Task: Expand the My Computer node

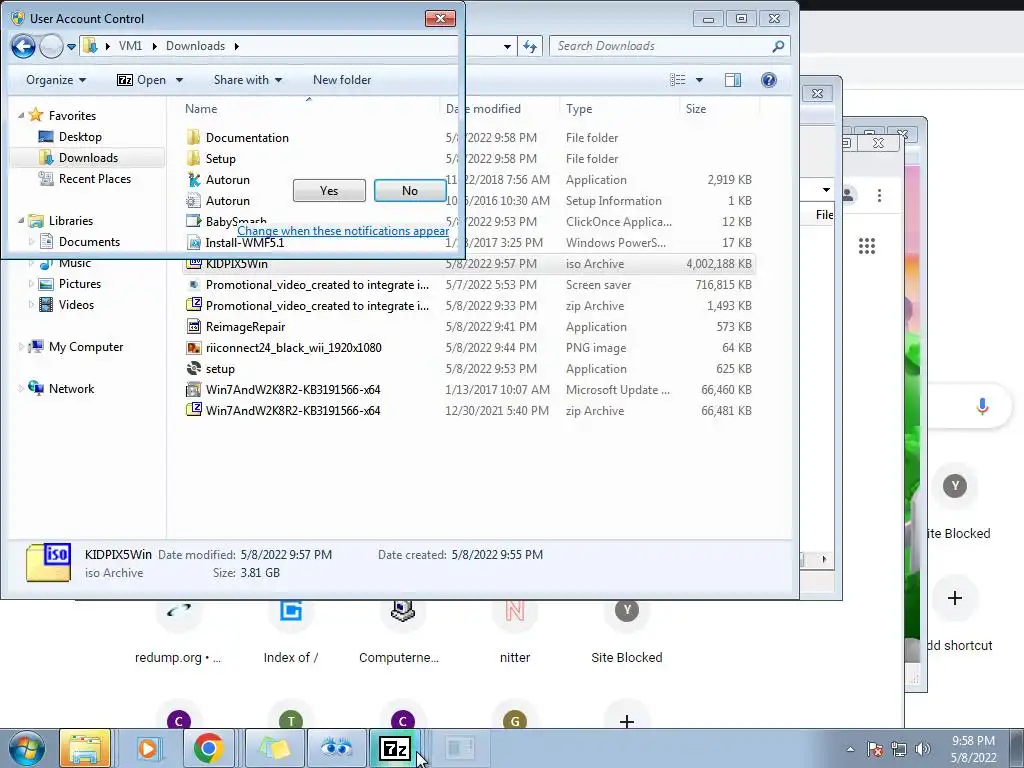Action: (21, 347)
